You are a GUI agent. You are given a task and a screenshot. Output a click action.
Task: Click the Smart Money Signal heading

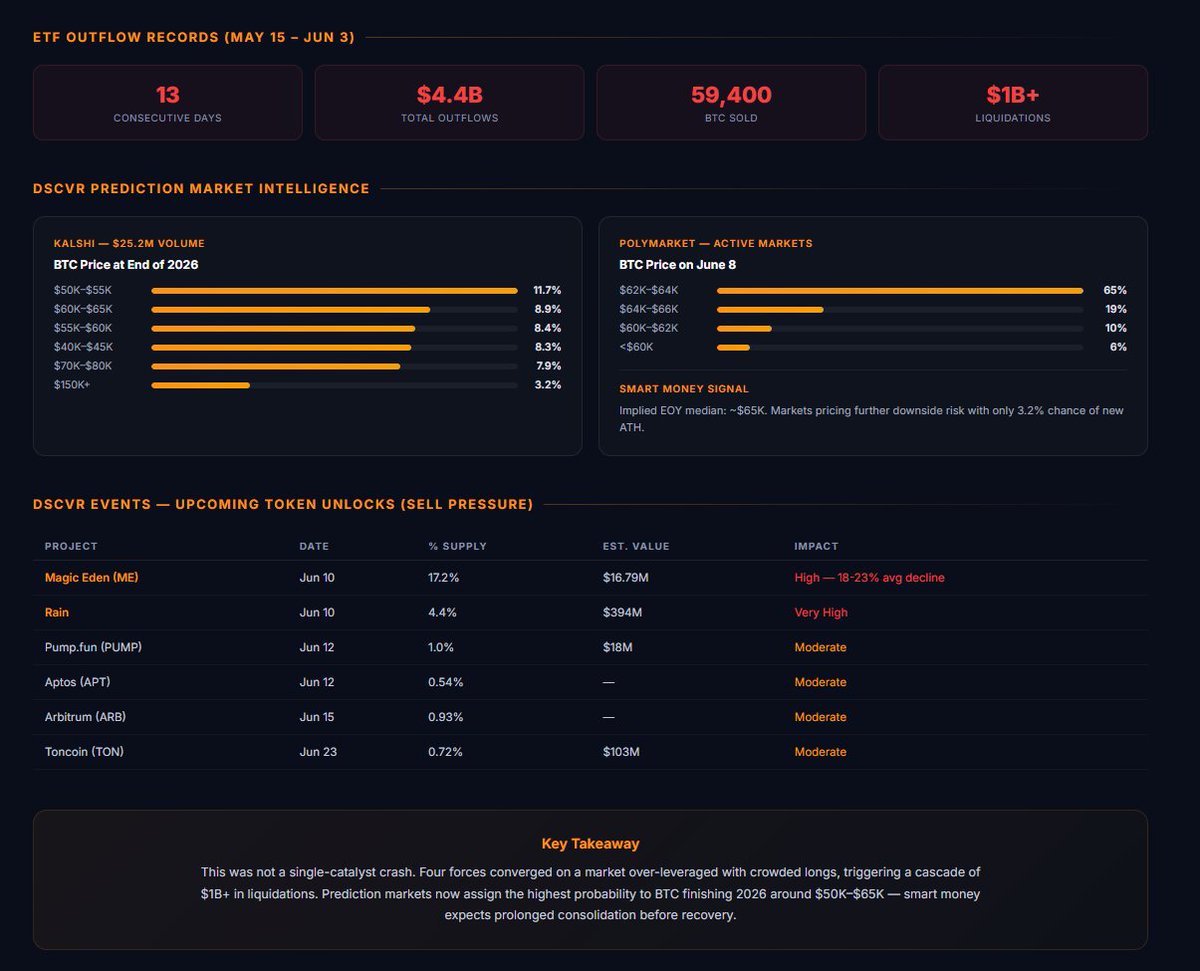683,389
